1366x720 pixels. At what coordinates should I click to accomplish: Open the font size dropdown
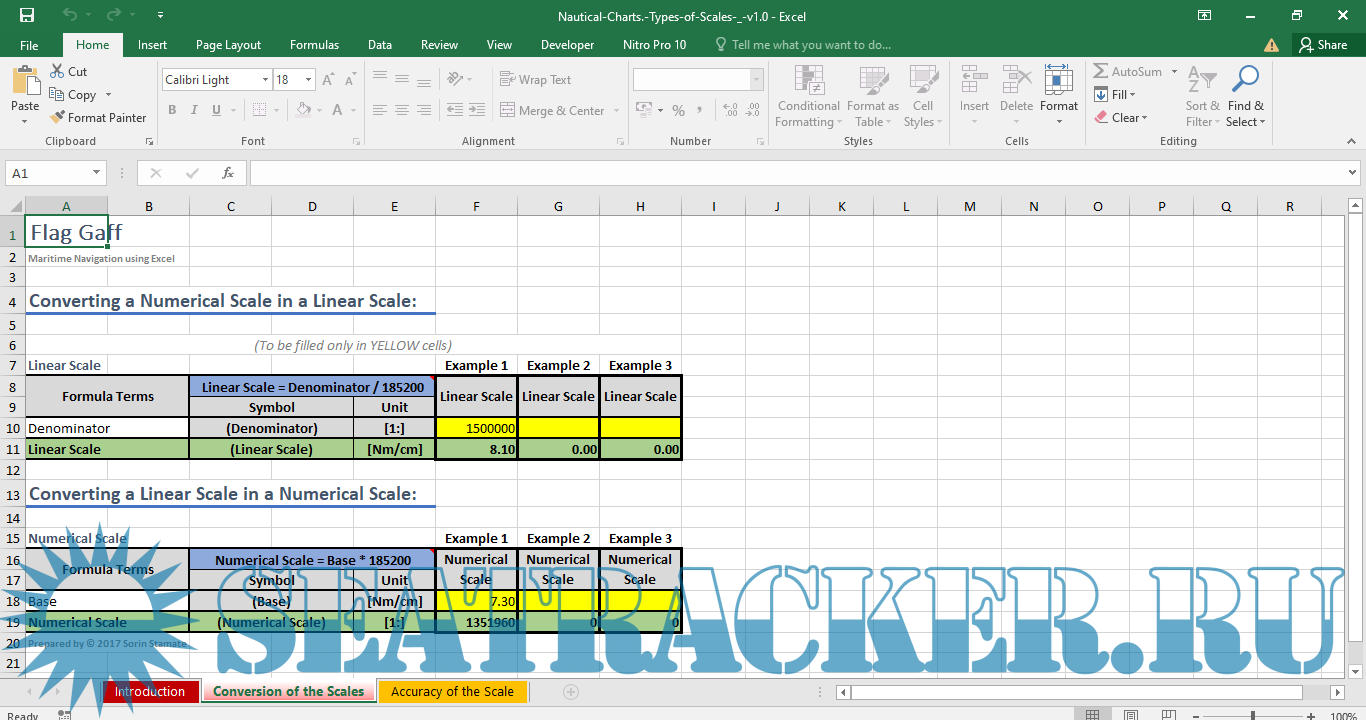coord(308,80)
